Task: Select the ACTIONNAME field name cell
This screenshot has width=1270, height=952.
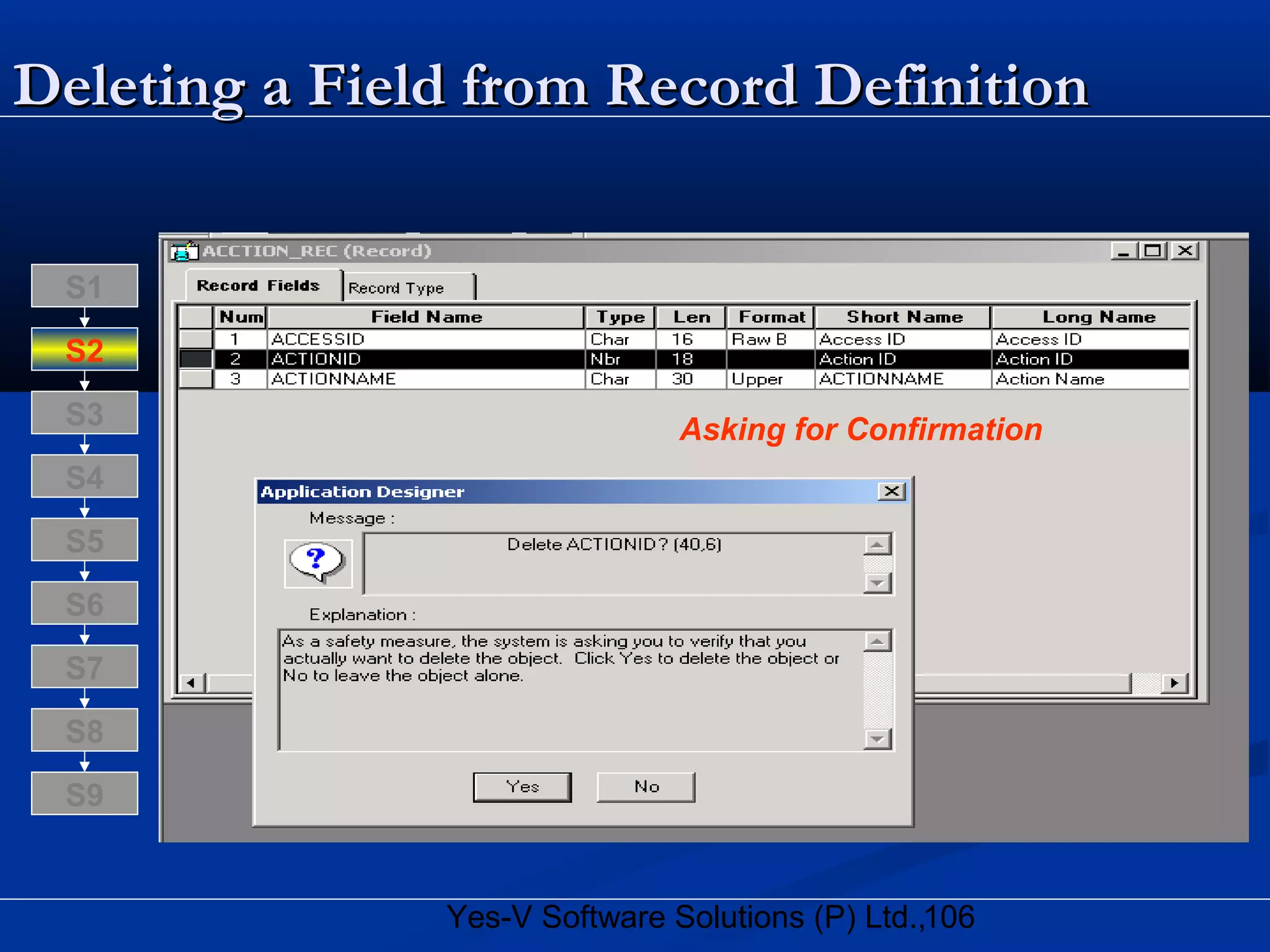Action: point(427,379)
